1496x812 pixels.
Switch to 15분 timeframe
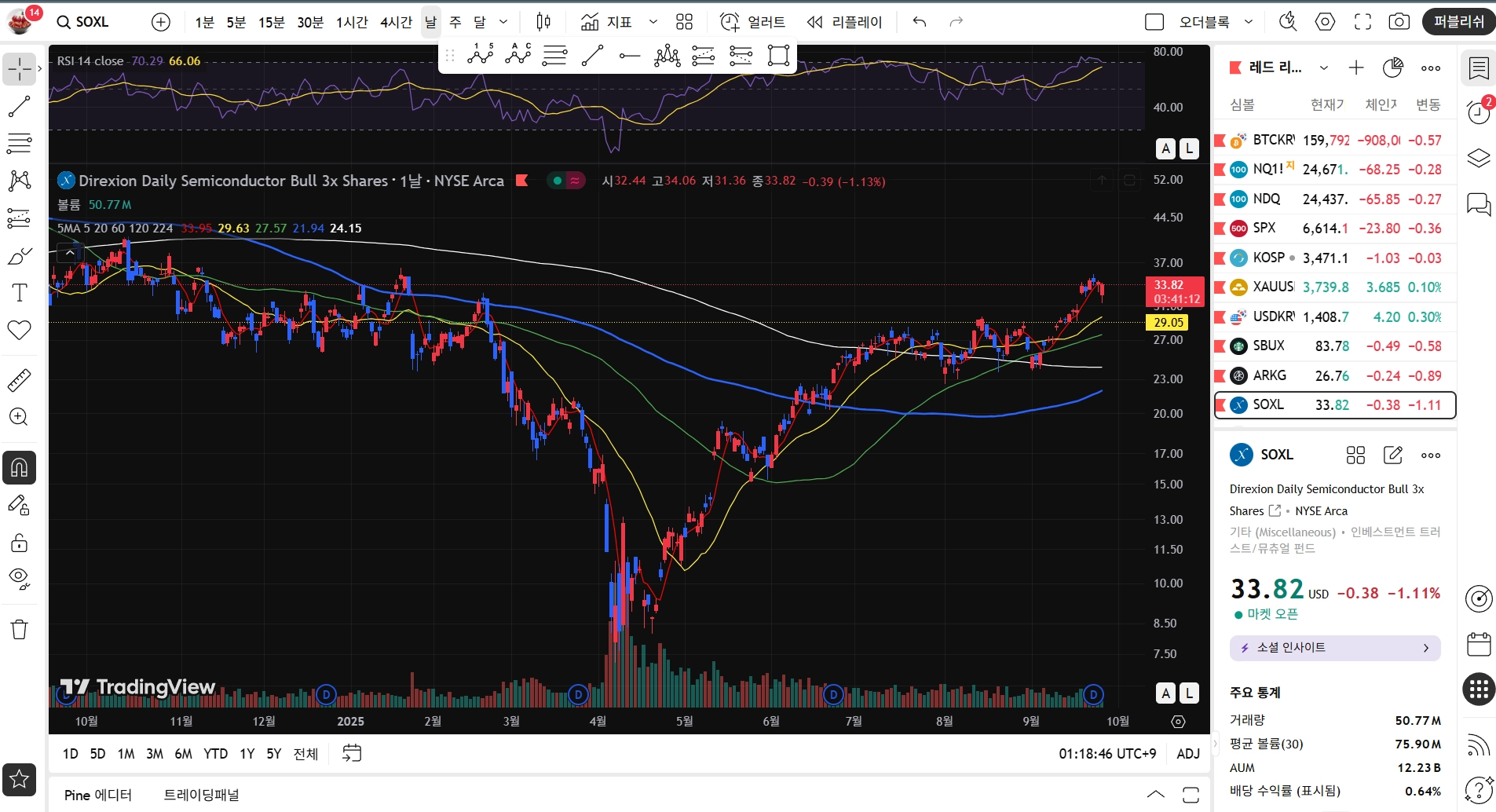(x=272, y=22)
